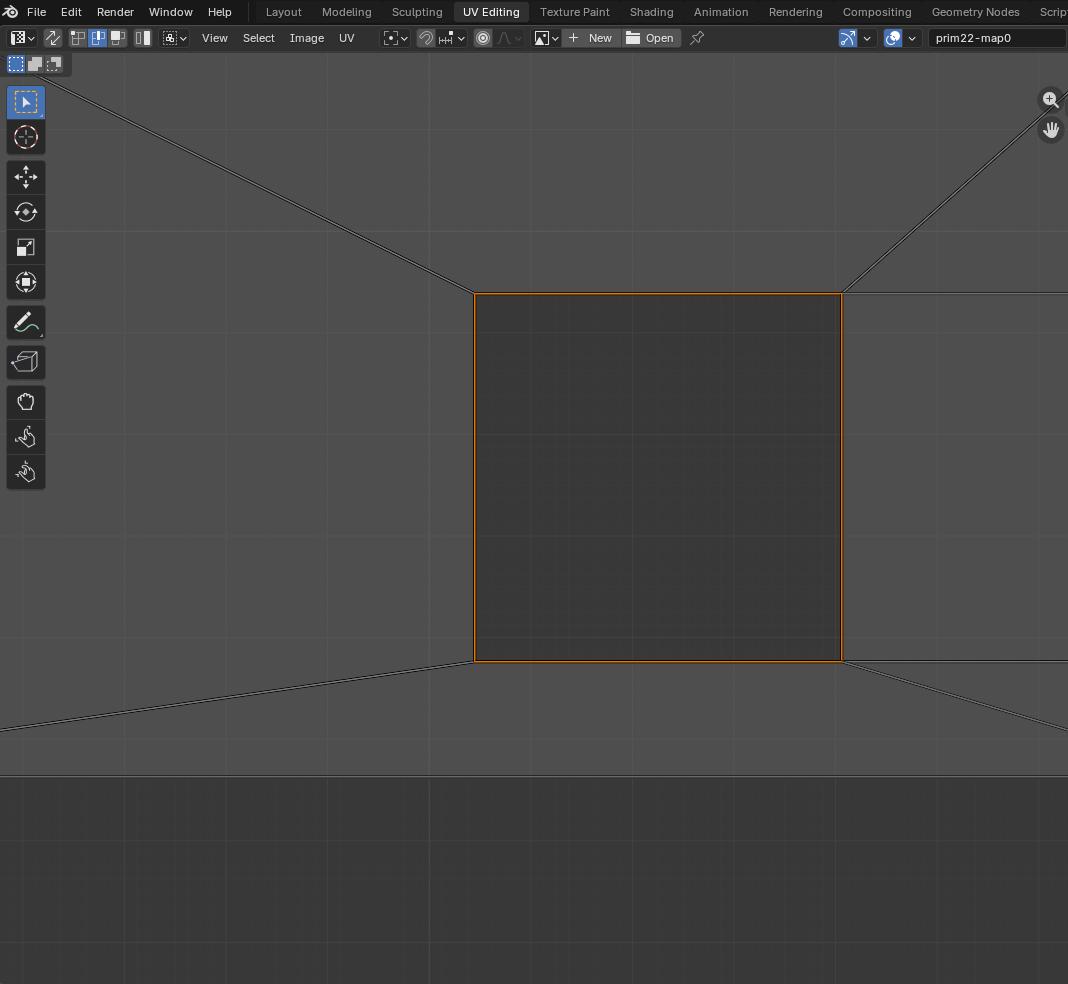Image resolution: width=1068 pixels, height=984 pixels.
Task: Browse images to link
Action: 546,38
